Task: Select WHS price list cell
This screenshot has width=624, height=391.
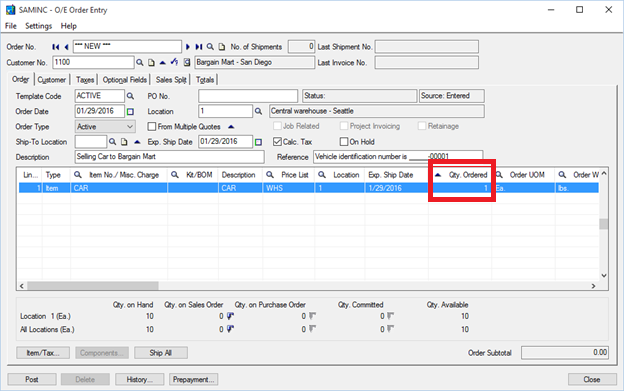Action: point(288,188)
